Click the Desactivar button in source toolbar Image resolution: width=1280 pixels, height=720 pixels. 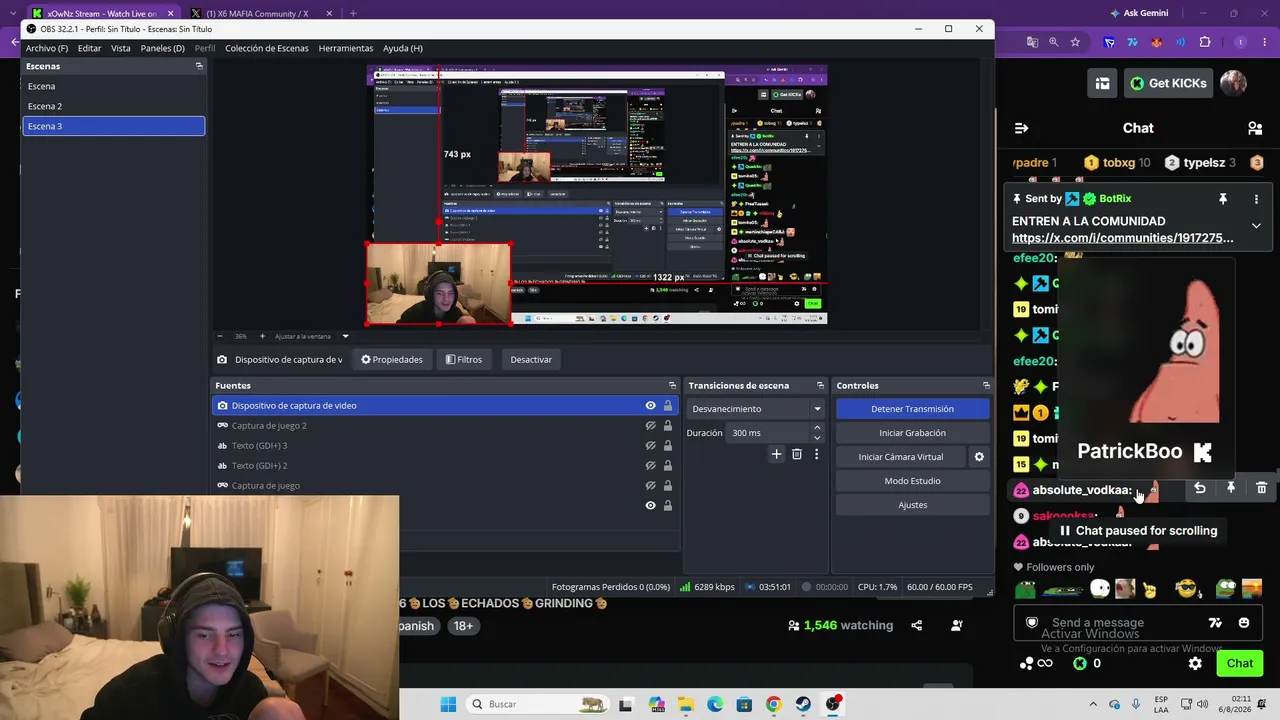coord(531,359)
